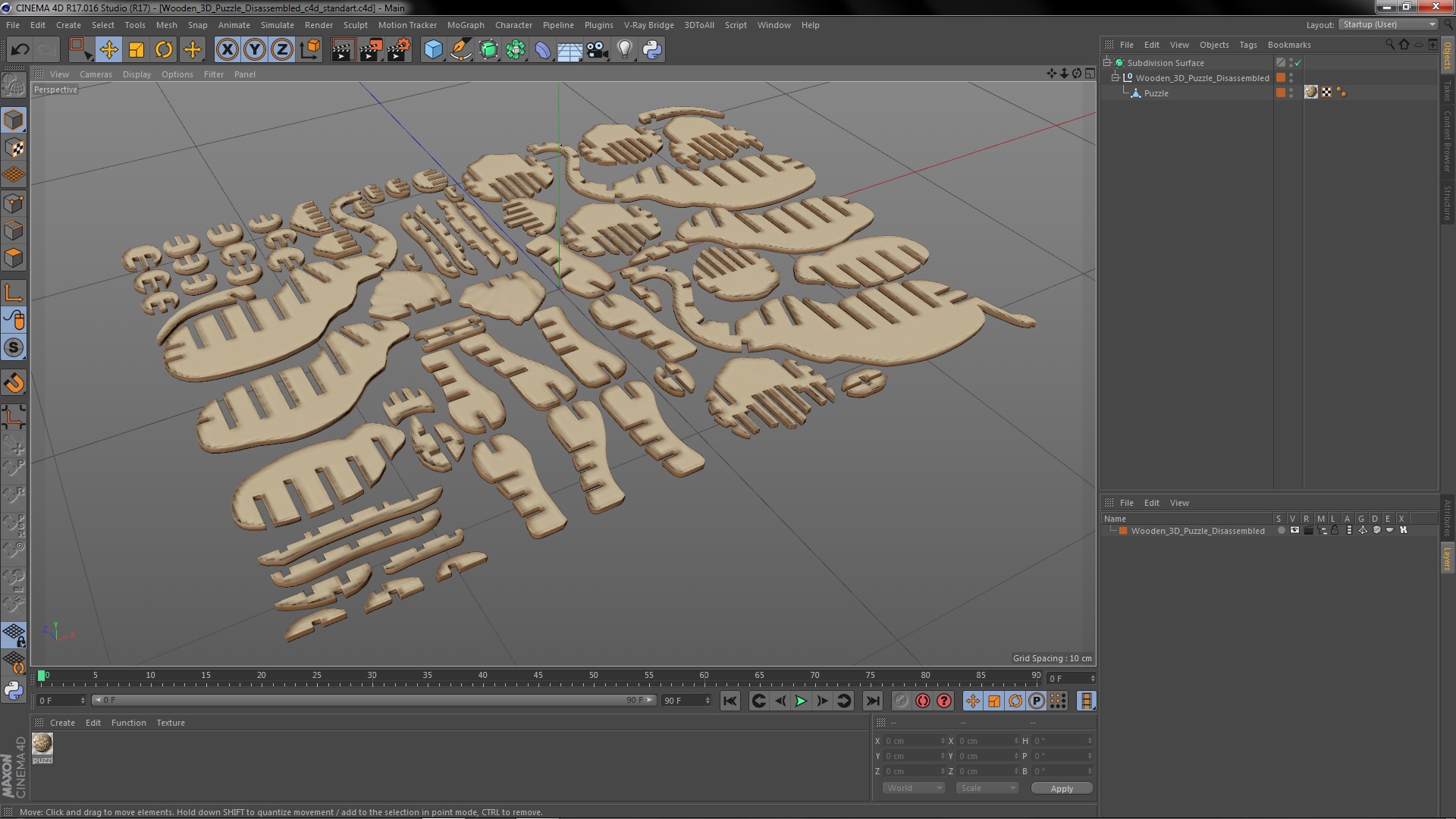This screenshot has height=819, width=1456.
Task: Open the Mesh menu
Action: point(166,25)
